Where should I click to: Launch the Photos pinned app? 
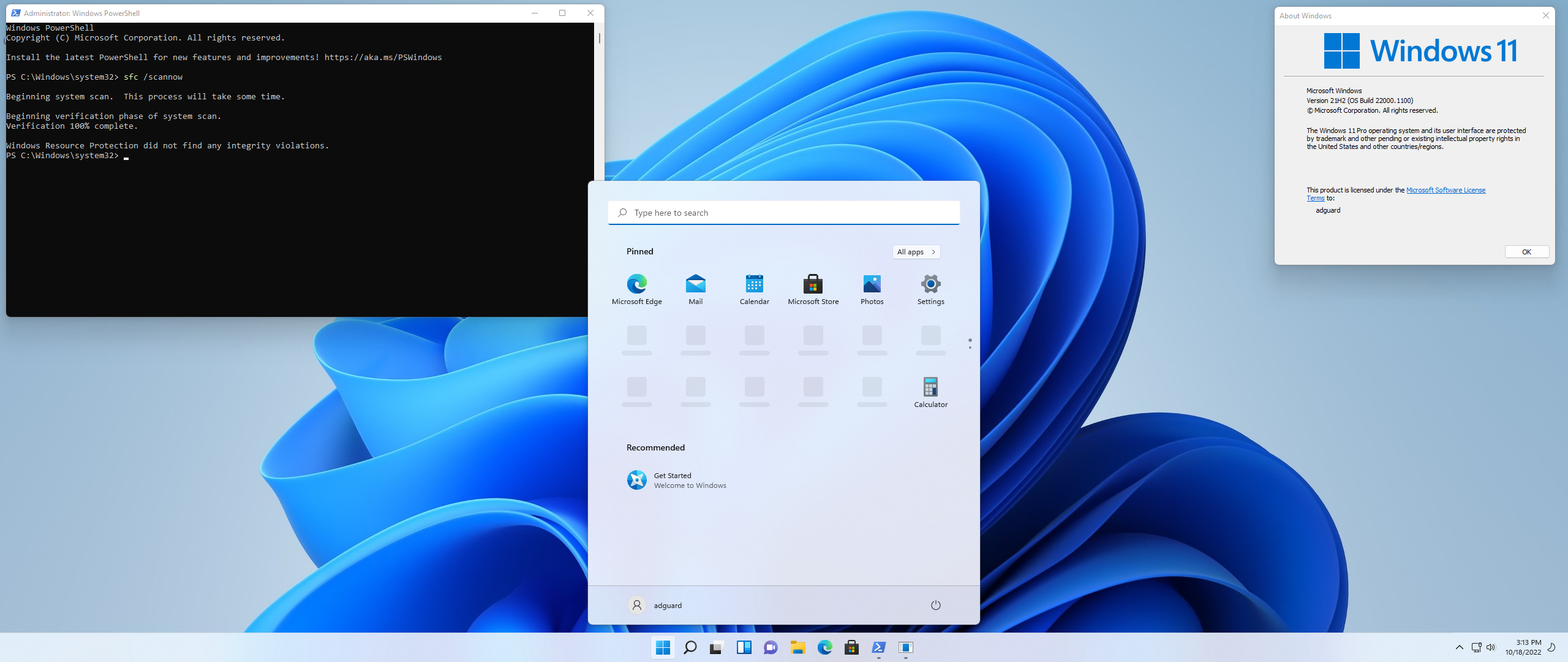(x=872, y=289)
